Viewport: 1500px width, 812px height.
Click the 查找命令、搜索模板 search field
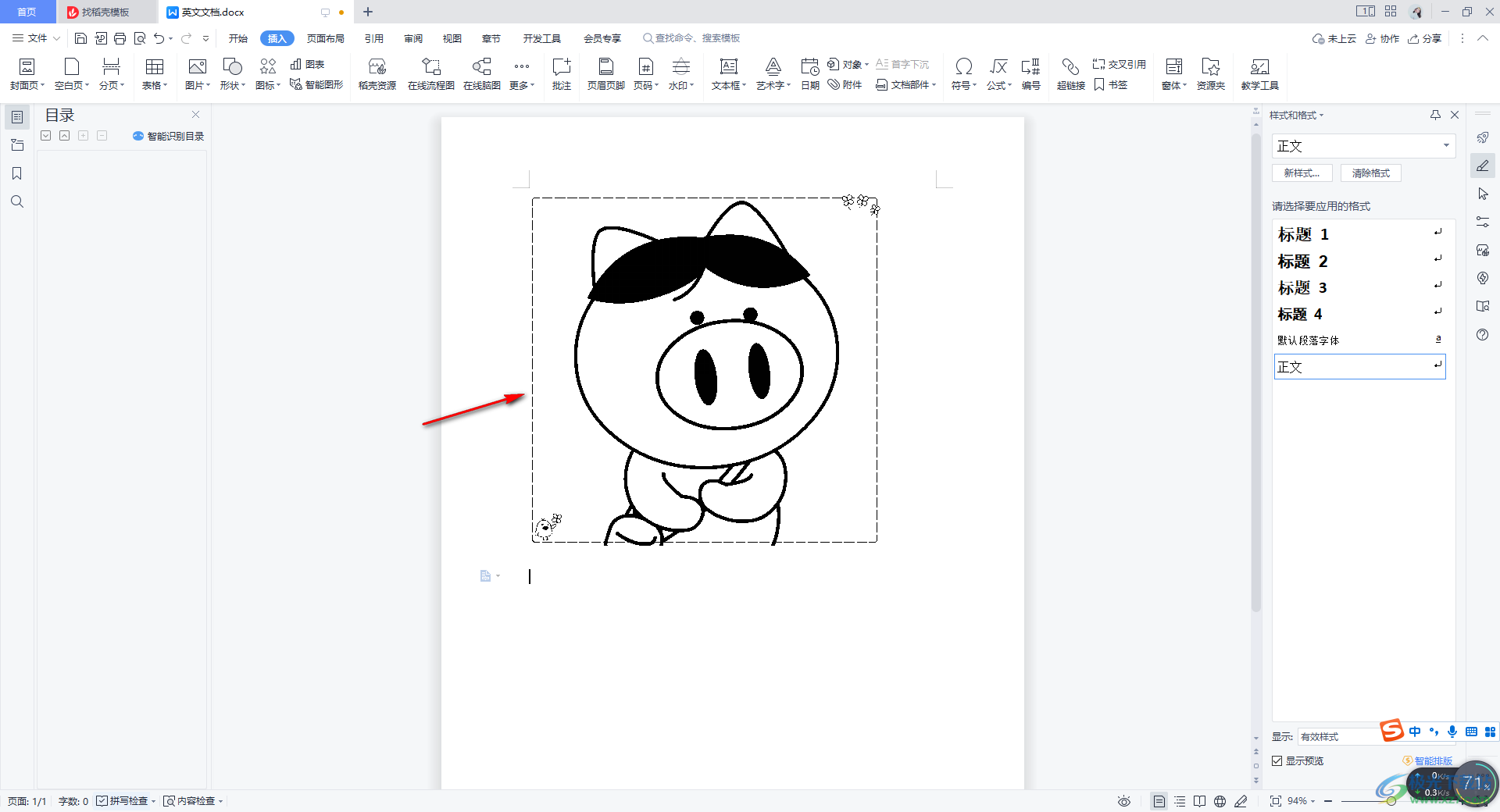(691, 38)
